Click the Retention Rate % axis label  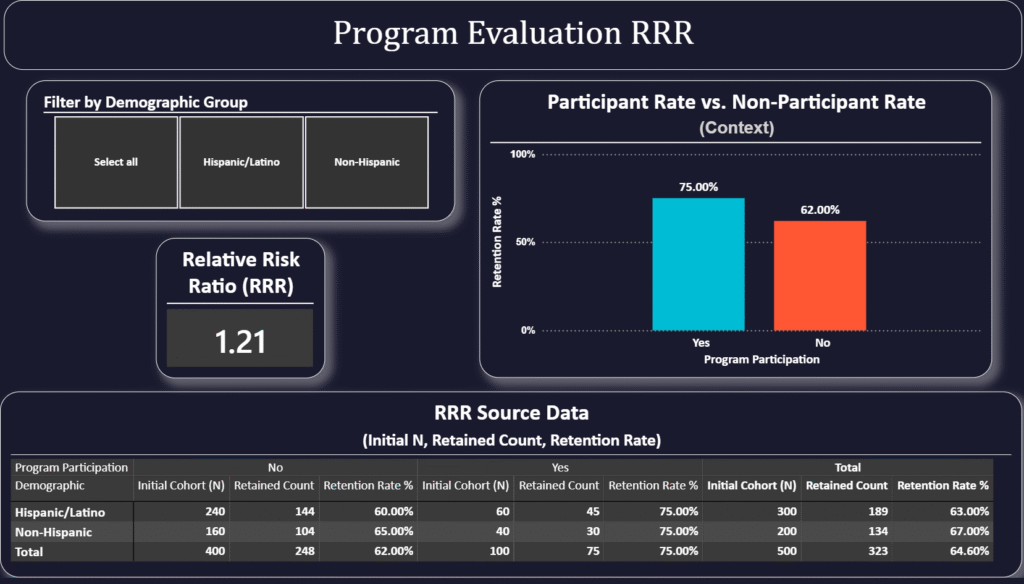497,241
